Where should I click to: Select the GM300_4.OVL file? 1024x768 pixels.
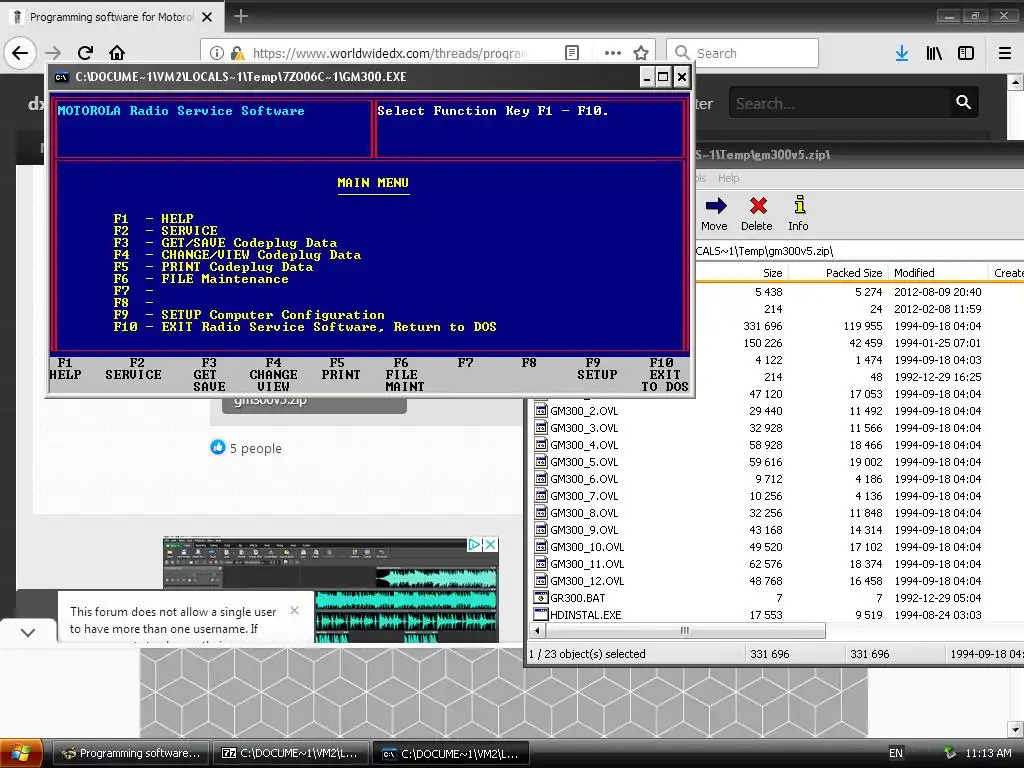click(577, 445)
